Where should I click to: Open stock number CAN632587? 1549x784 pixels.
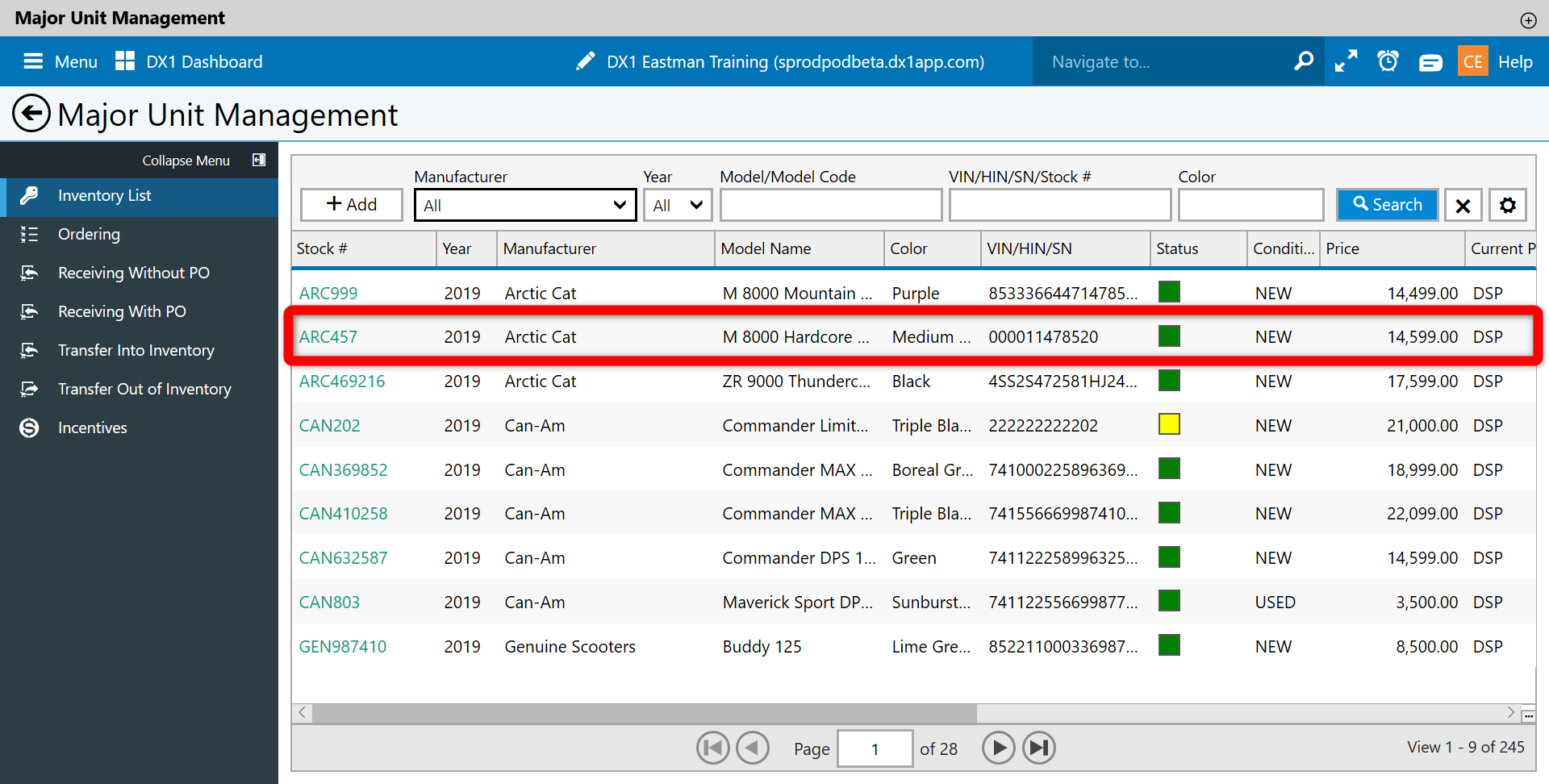point(343,558)
